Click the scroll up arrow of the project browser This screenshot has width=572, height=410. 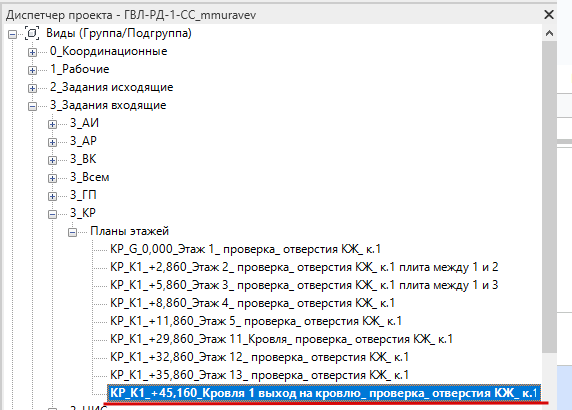coord(549,34)
